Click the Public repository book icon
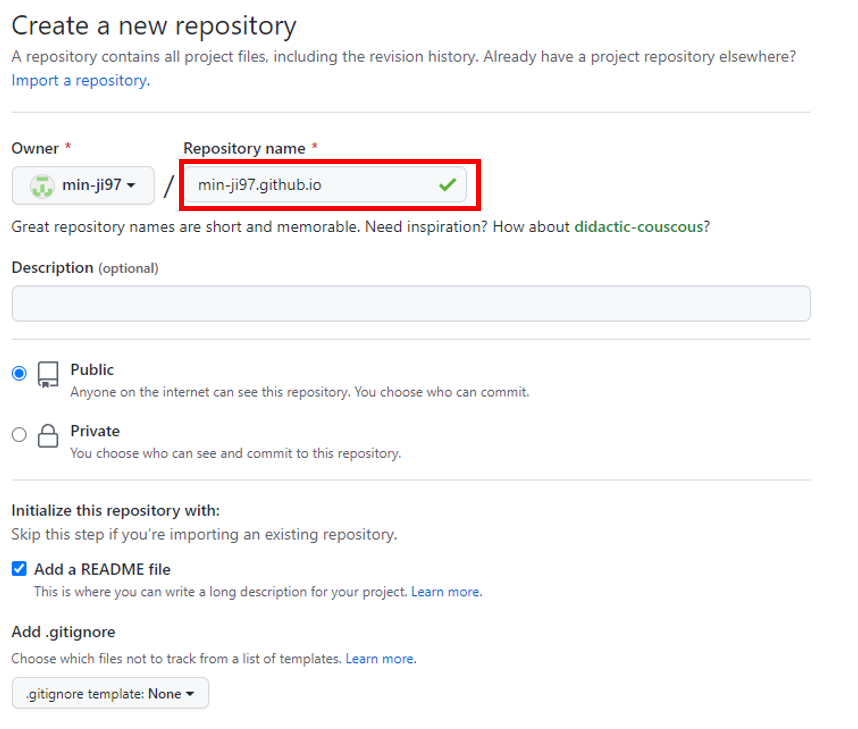 click(48, 374)
